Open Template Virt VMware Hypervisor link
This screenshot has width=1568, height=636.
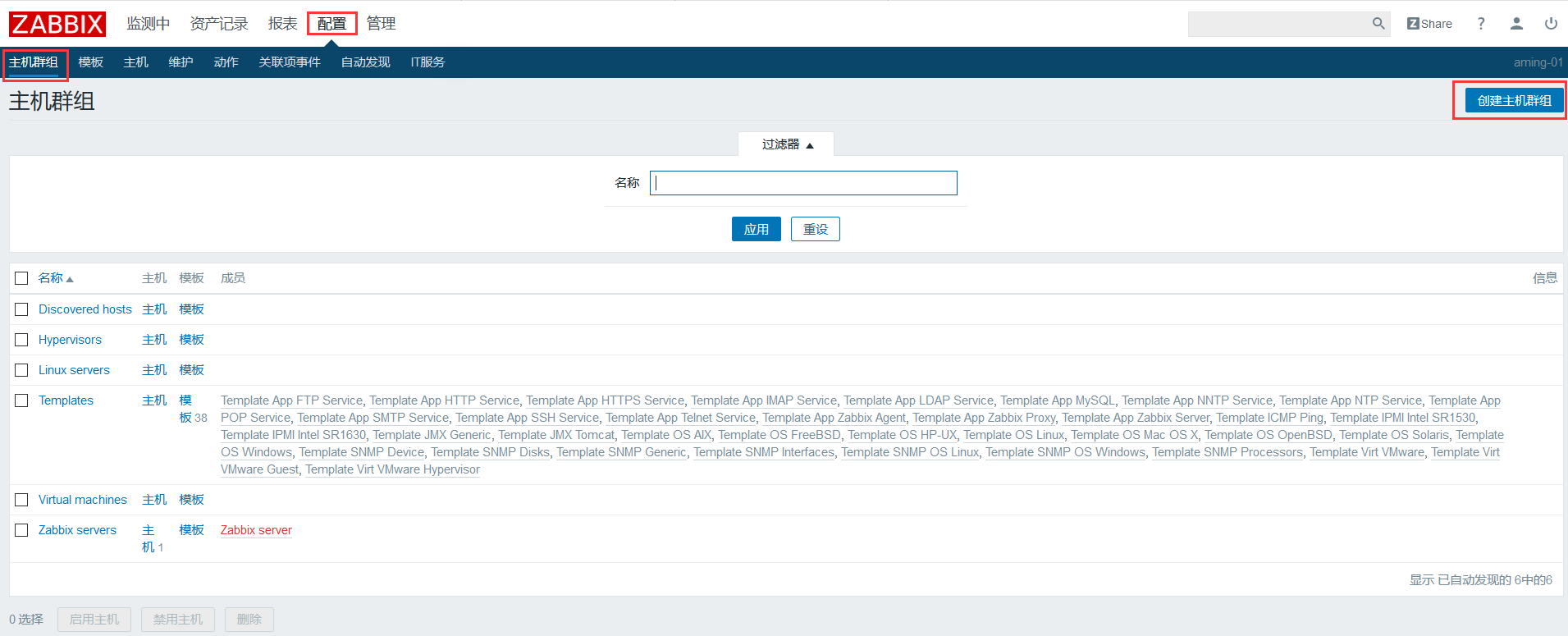pyautogui.click(x=392, y=469)
